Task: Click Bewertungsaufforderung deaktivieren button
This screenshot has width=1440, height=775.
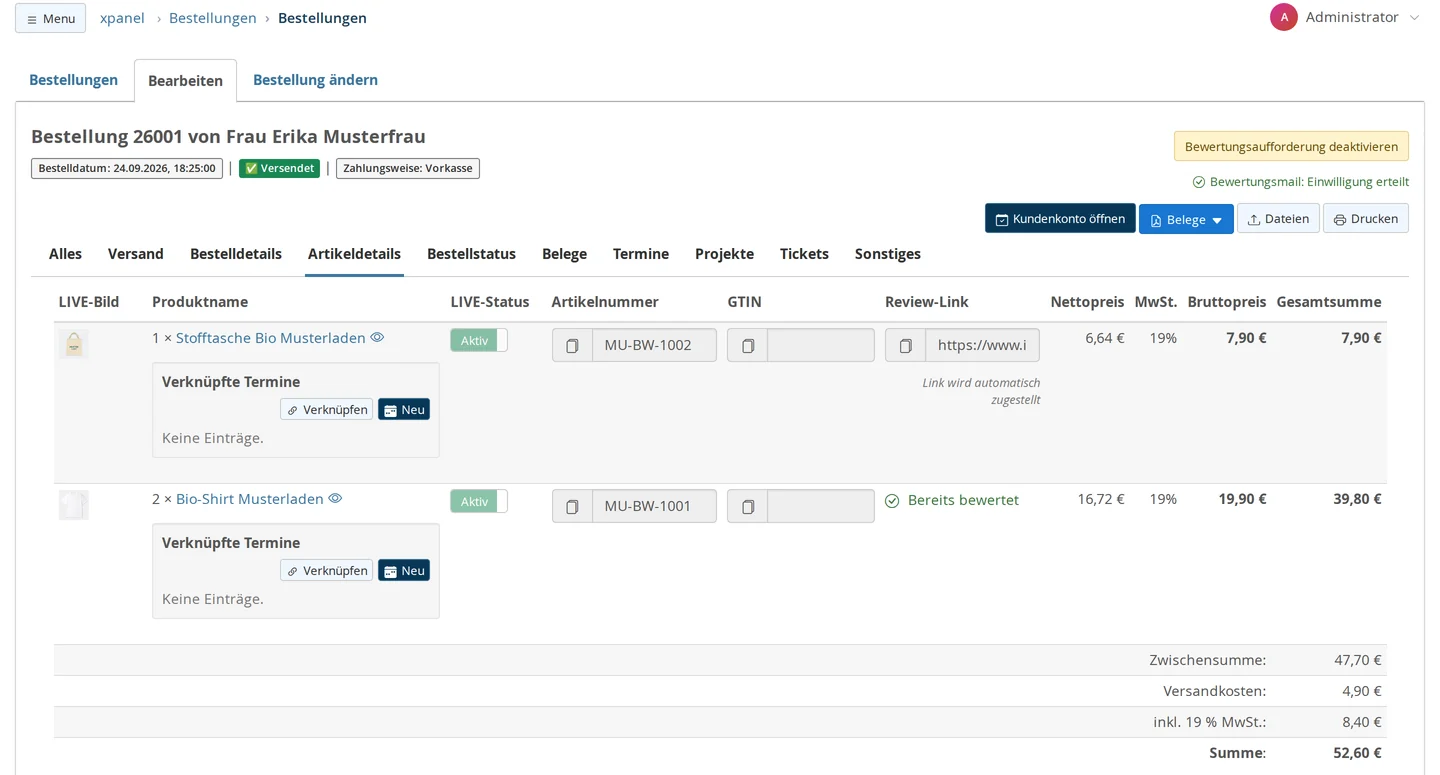Action: pyautogui.click(x=1291, y=146)
